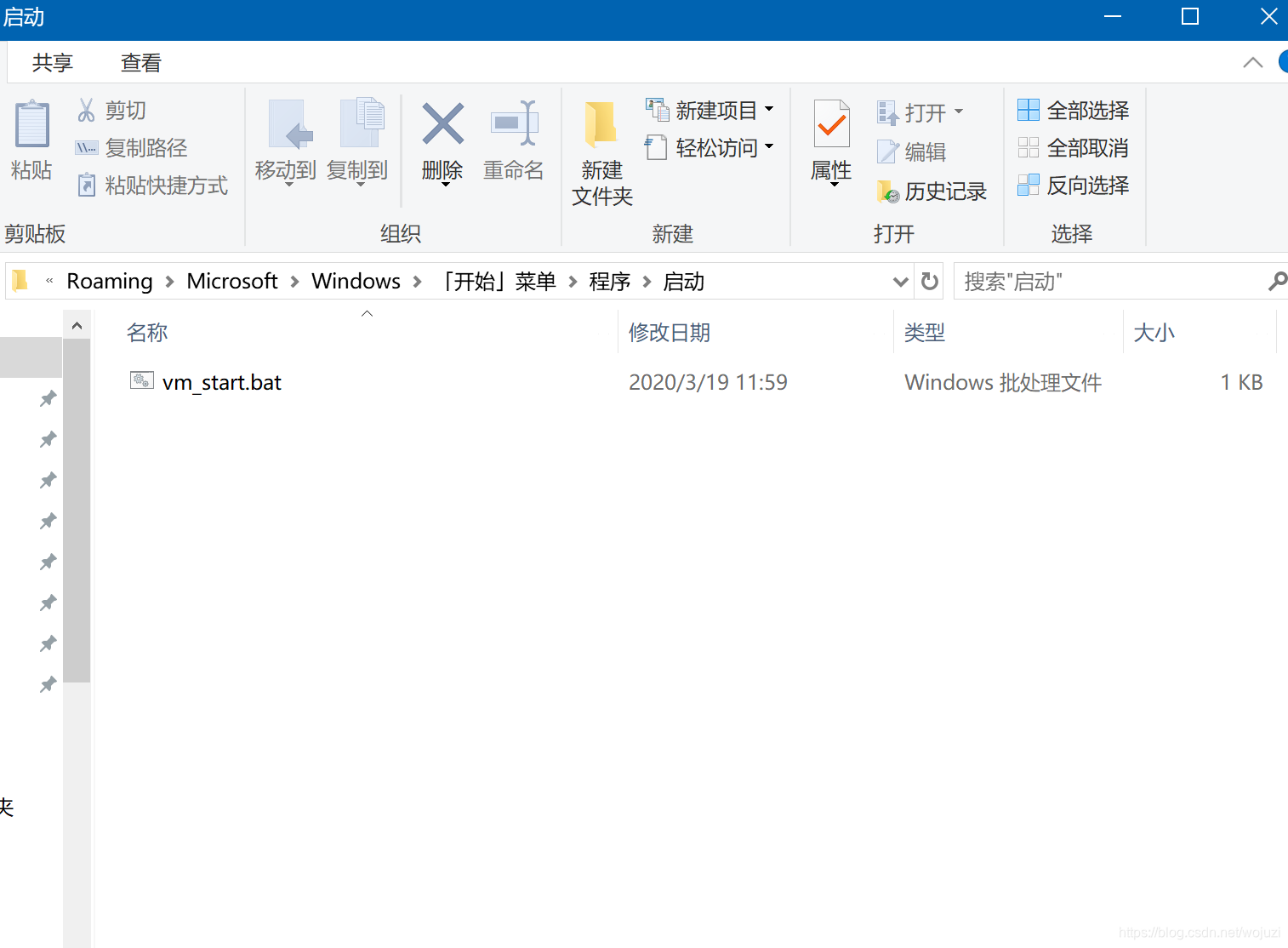Click the Copy to icon

click(x=362, y=123)
